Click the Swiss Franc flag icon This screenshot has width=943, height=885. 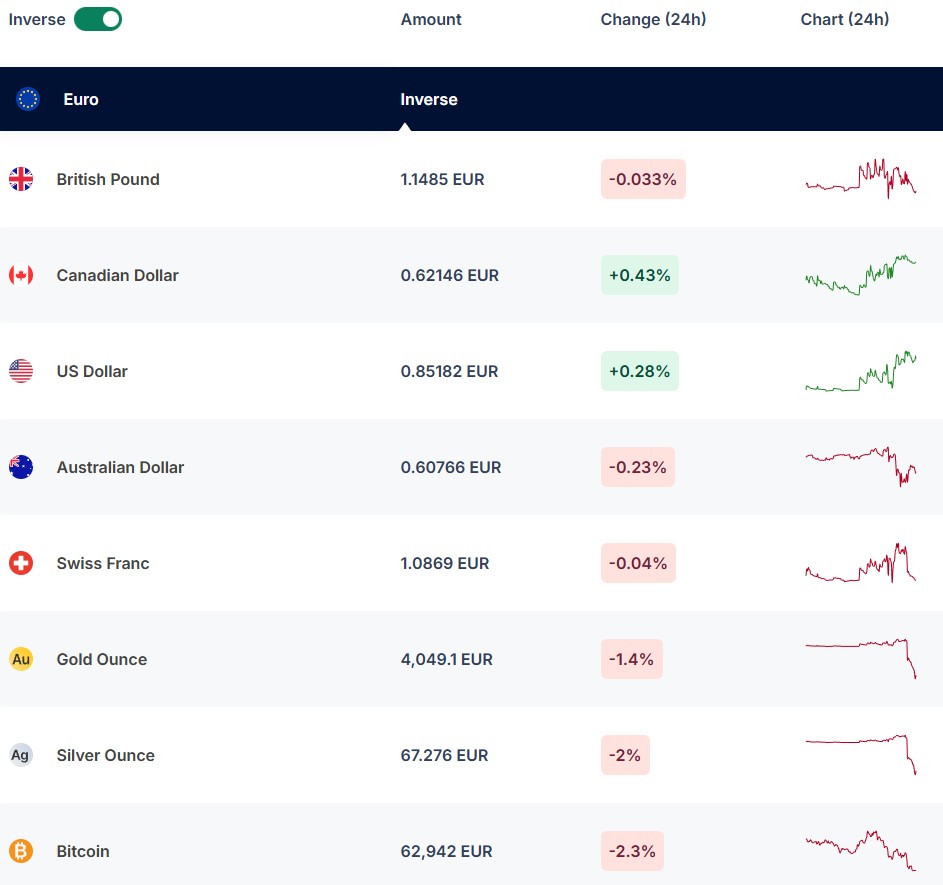tap(21, 563)
